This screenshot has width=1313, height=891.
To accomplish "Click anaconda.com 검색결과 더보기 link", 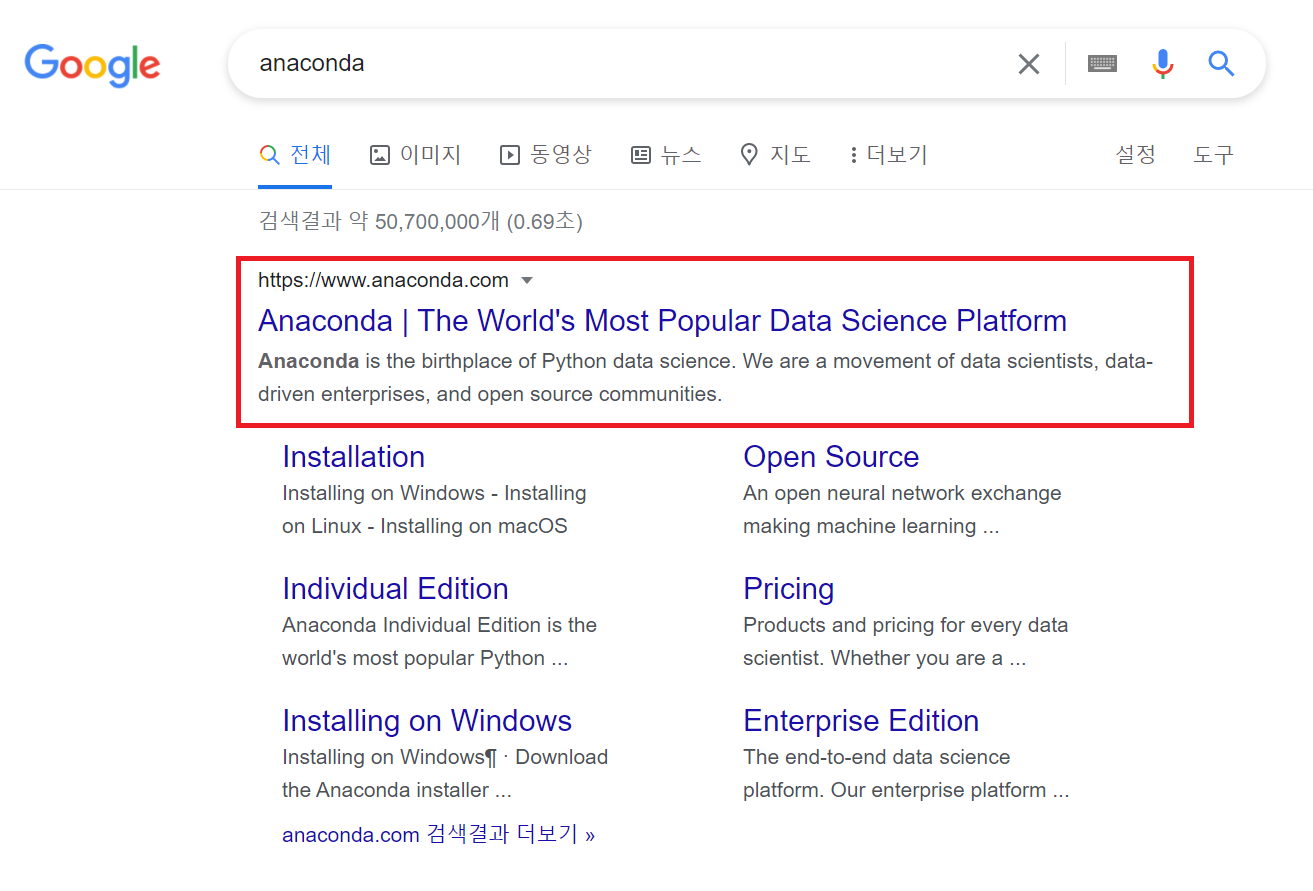I will pos(438,835).
